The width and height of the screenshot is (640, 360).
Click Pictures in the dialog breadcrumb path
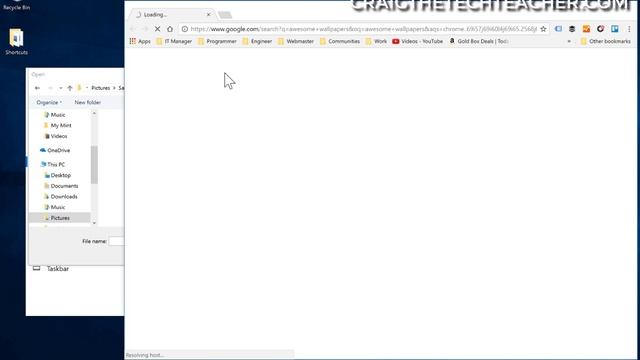(x=101, y=88)
